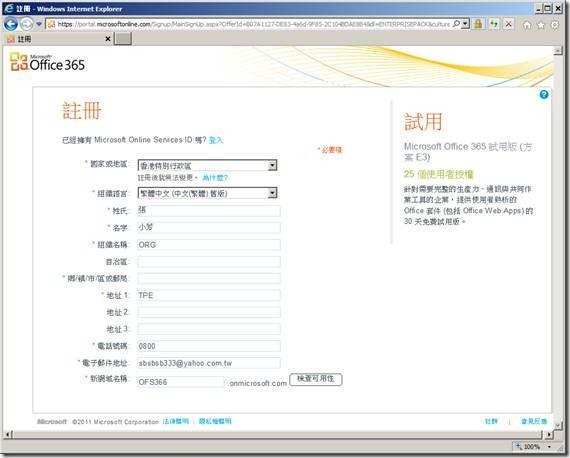Open the 組織語言 language dropdown
The width and height of the screenshot is (570, 458).
(x=207, y=193)
